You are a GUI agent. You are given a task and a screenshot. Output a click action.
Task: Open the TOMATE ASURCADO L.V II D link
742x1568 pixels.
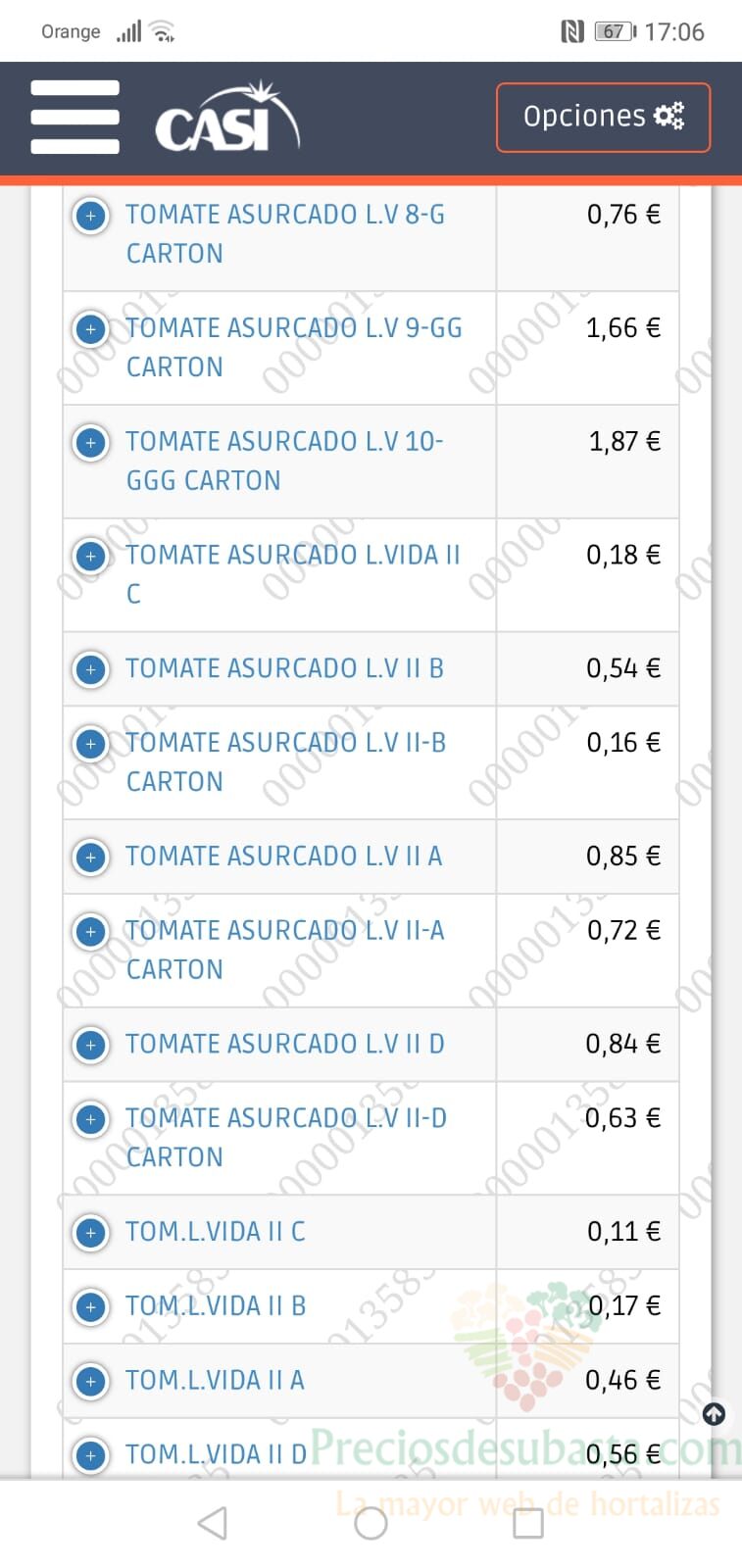285,1044
